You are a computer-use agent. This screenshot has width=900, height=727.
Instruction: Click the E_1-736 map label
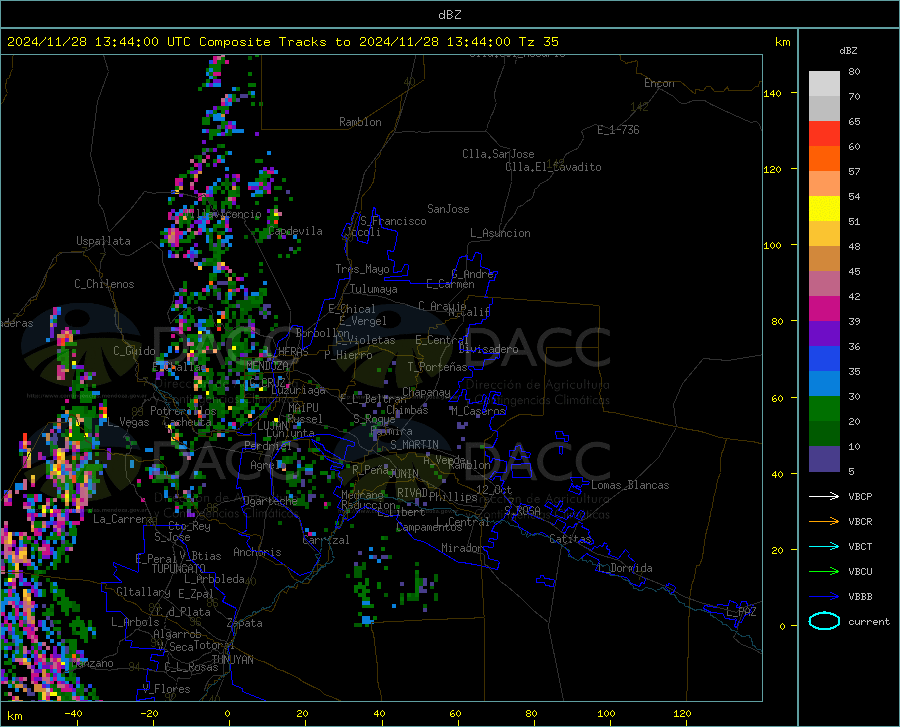pyautogui.click(x=618, y=130)
